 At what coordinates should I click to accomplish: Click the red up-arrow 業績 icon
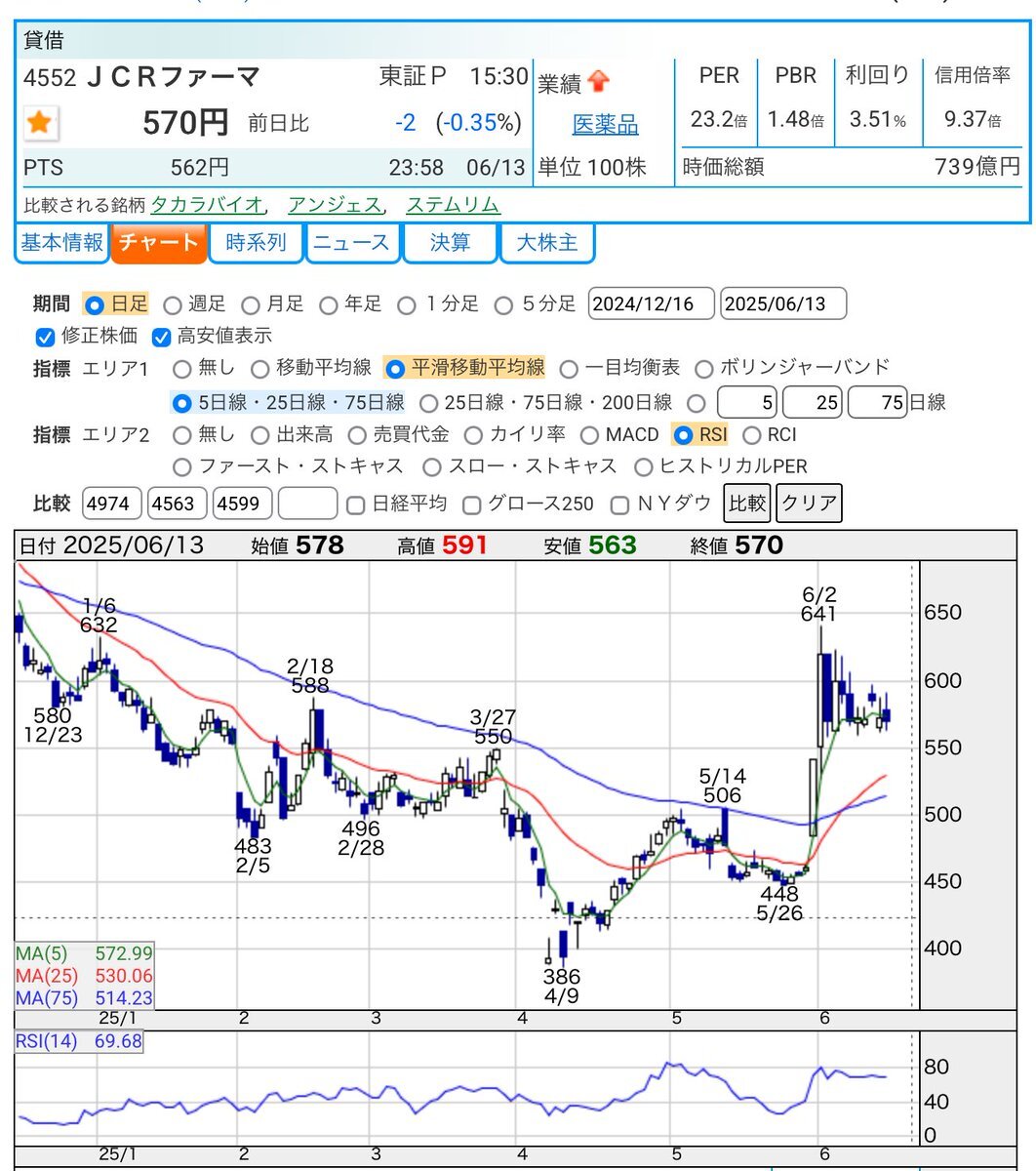tap(598, 83)
